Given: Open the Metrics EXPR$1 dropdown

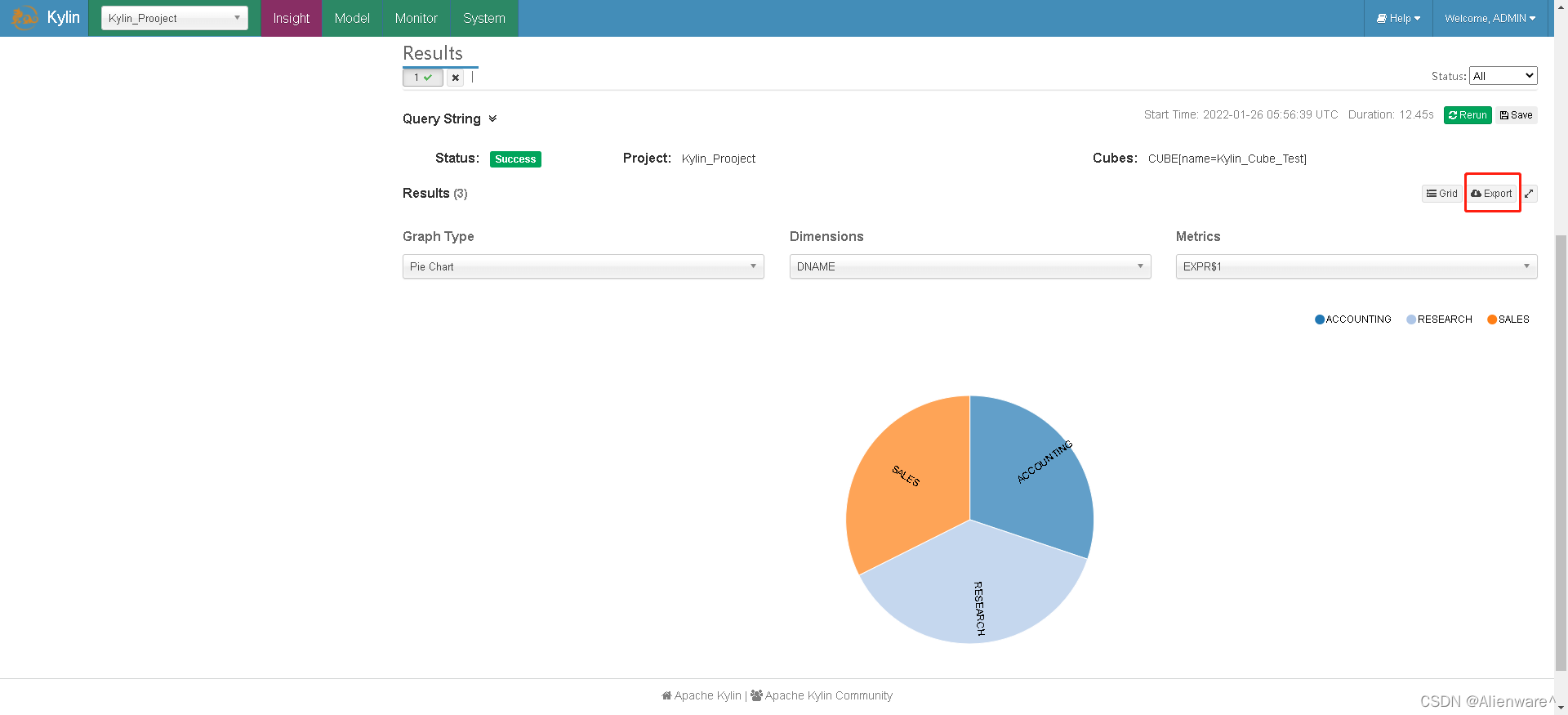Looking at the screenshot, I should [1356, 266].
